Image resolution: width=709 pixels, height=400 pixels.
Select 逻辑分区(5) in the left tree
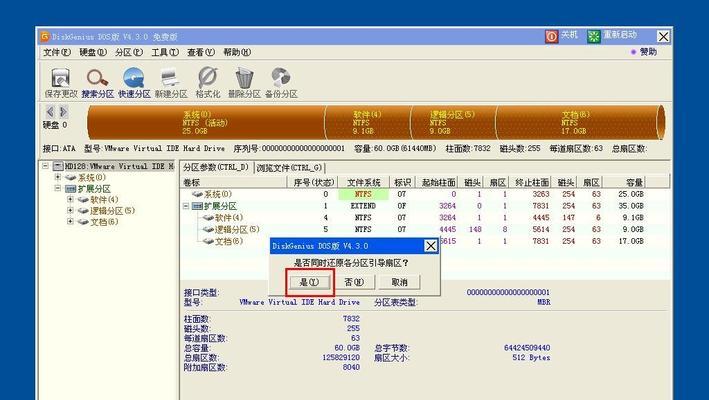(112, 211)
